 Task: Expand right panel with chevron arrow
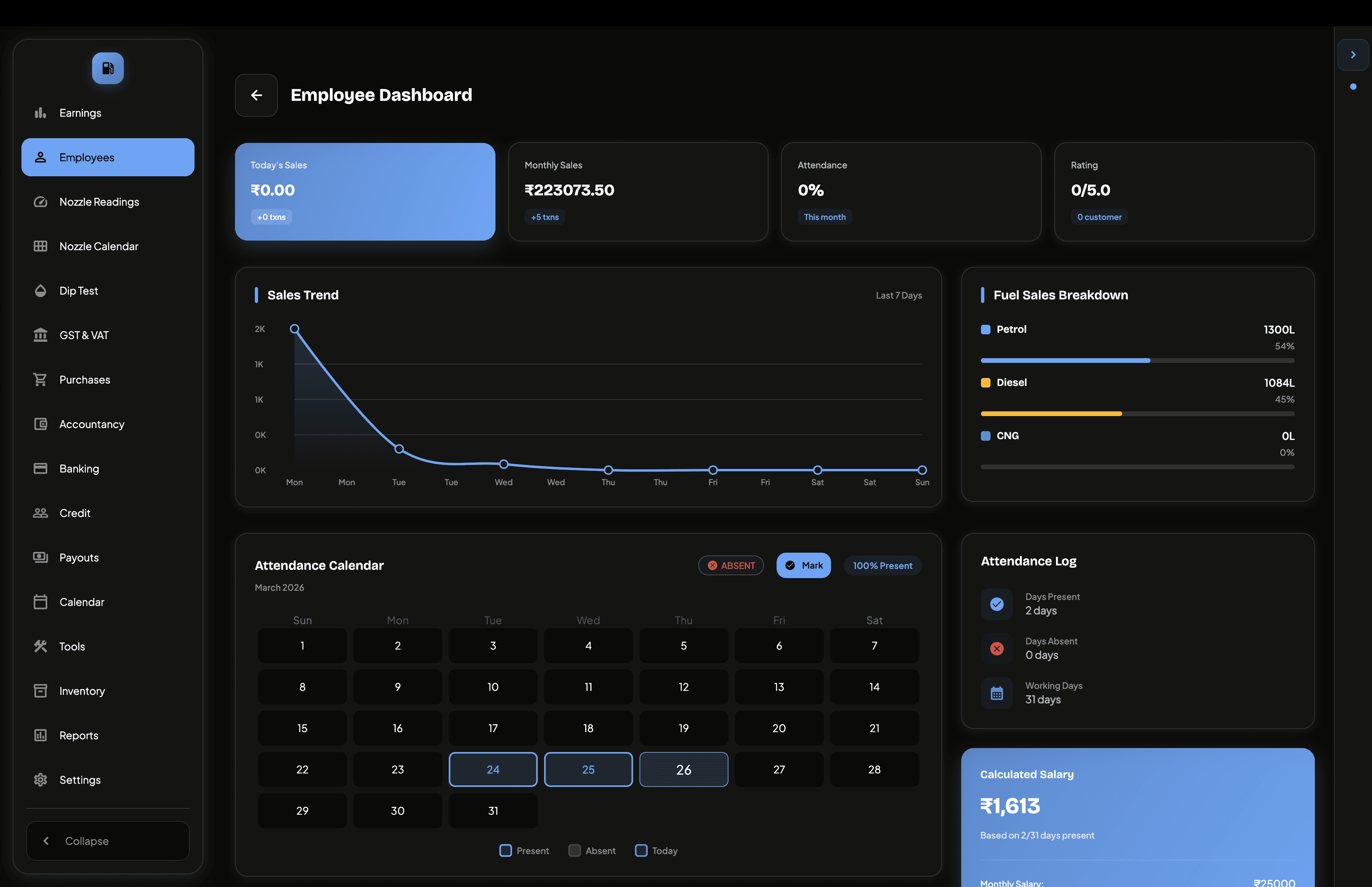pyautogui.click(x=1353, y=55)
